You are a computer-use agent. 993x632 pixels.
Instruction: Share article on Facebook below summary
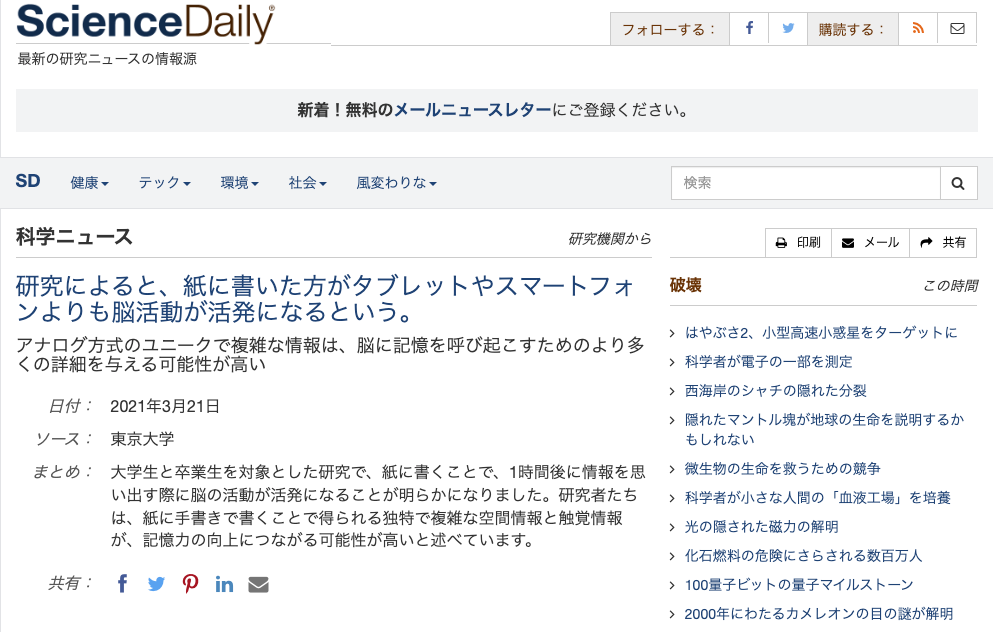[122, 584]
